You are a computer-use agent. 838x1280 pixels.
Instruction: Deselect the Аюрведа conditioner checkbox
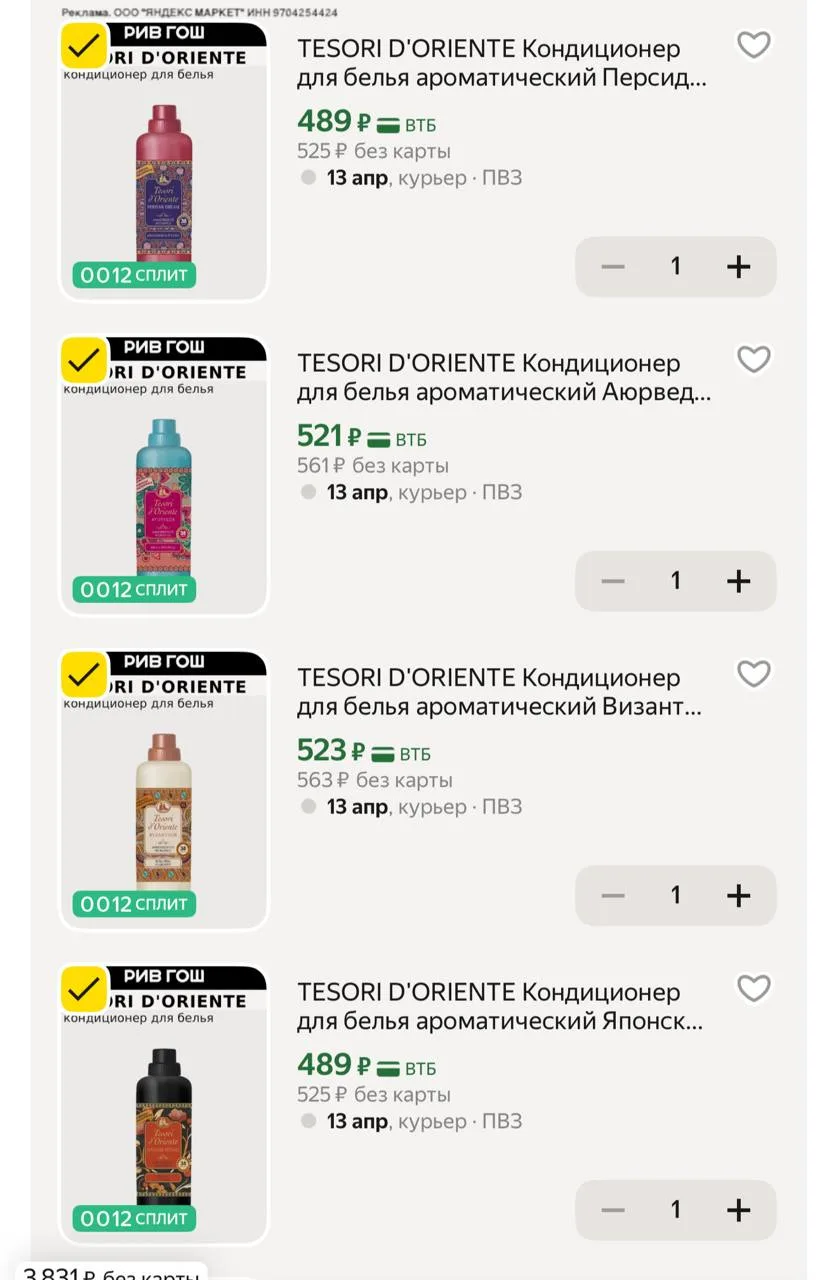coord(85,360)
